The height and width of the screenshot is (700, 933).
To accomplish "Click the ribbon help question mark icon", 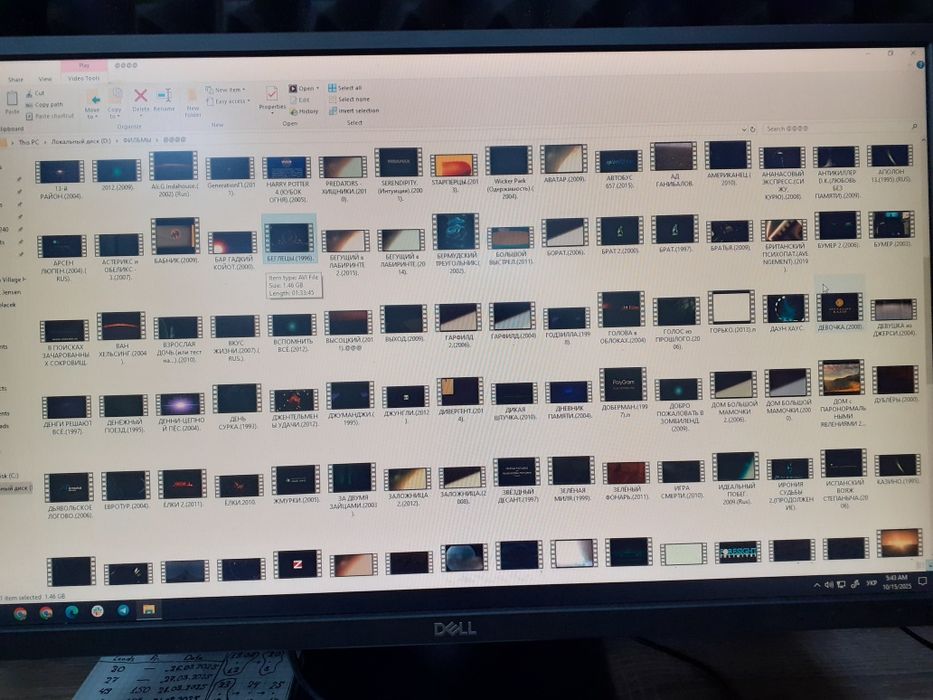I will (921, 64).
